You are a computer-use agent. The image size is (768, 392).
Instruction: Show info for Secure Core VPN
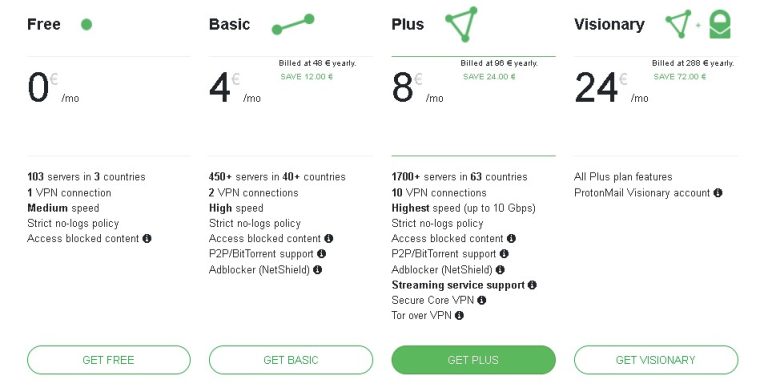pos(481,300)
